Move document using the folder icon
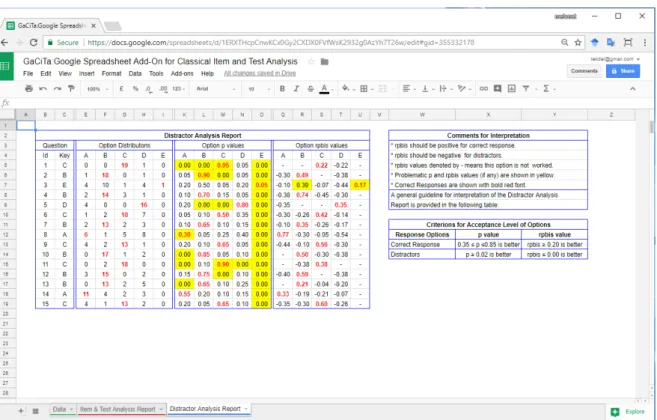Viewport: 657px width, 420px height. point(324,62)
